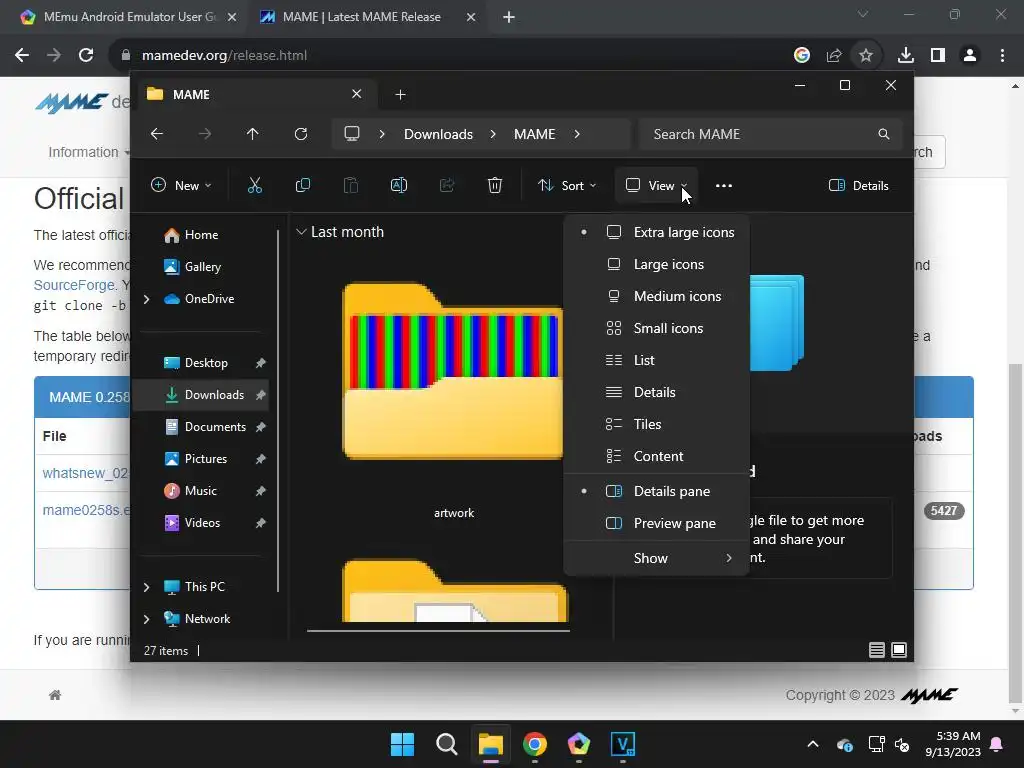Select Details view in View menu
1024x768 pixels.
coord(656,392)
